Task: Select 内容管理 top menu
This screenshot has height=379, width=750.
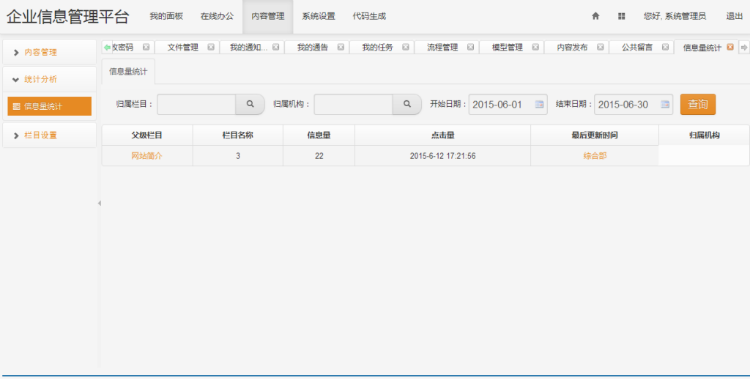Action: click(268, 16)
